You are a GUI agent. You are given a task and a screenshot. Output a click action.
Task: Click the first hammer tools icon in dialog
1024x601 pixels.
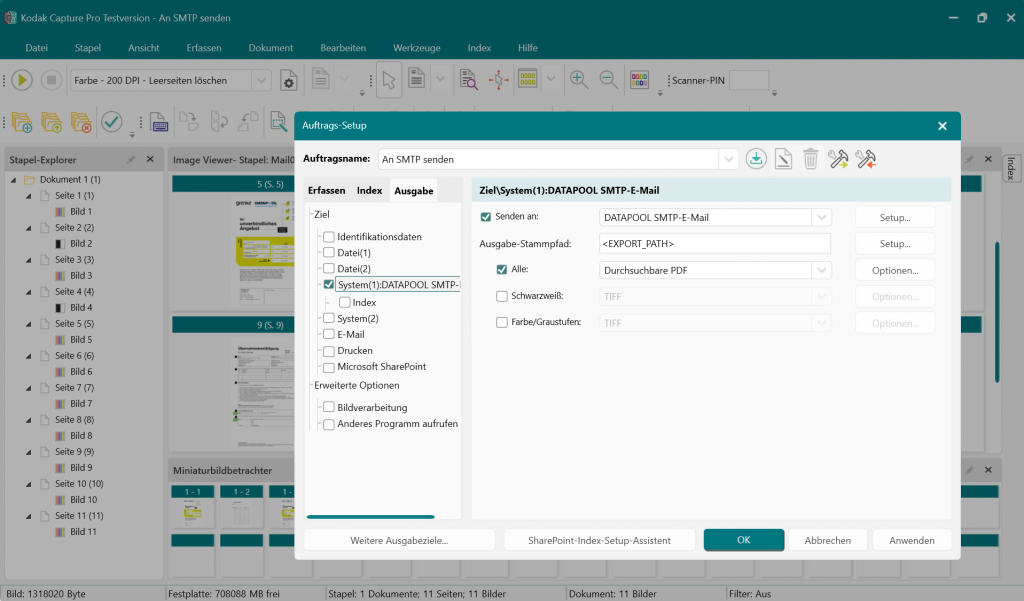[838, 159]
